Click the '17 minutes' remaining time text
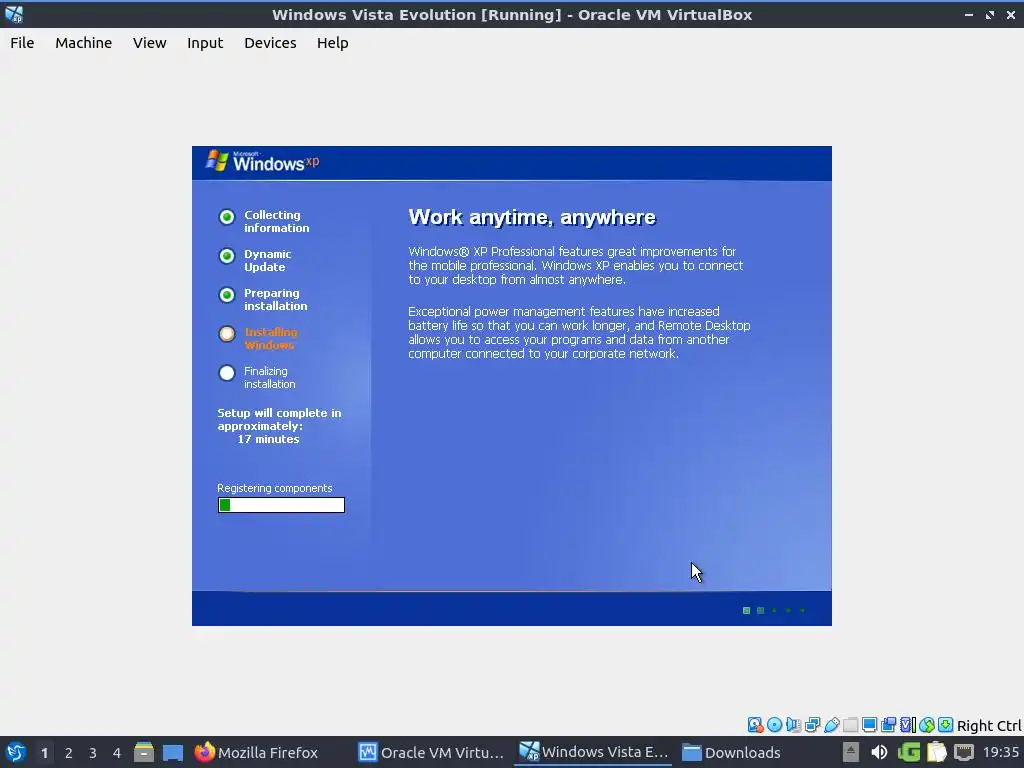The width and height of the screenshot is (1024, 768). [x=268, y=440]
